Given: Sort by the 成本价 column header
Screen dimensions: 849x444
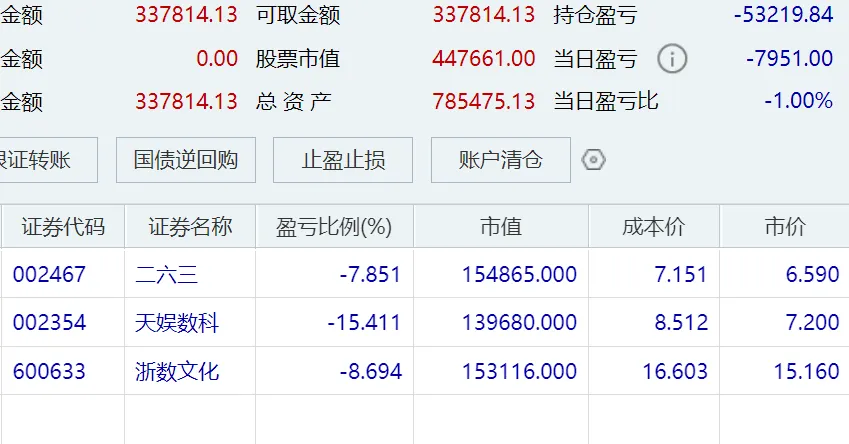Looking at the screenshot, I should coord(653,227).
